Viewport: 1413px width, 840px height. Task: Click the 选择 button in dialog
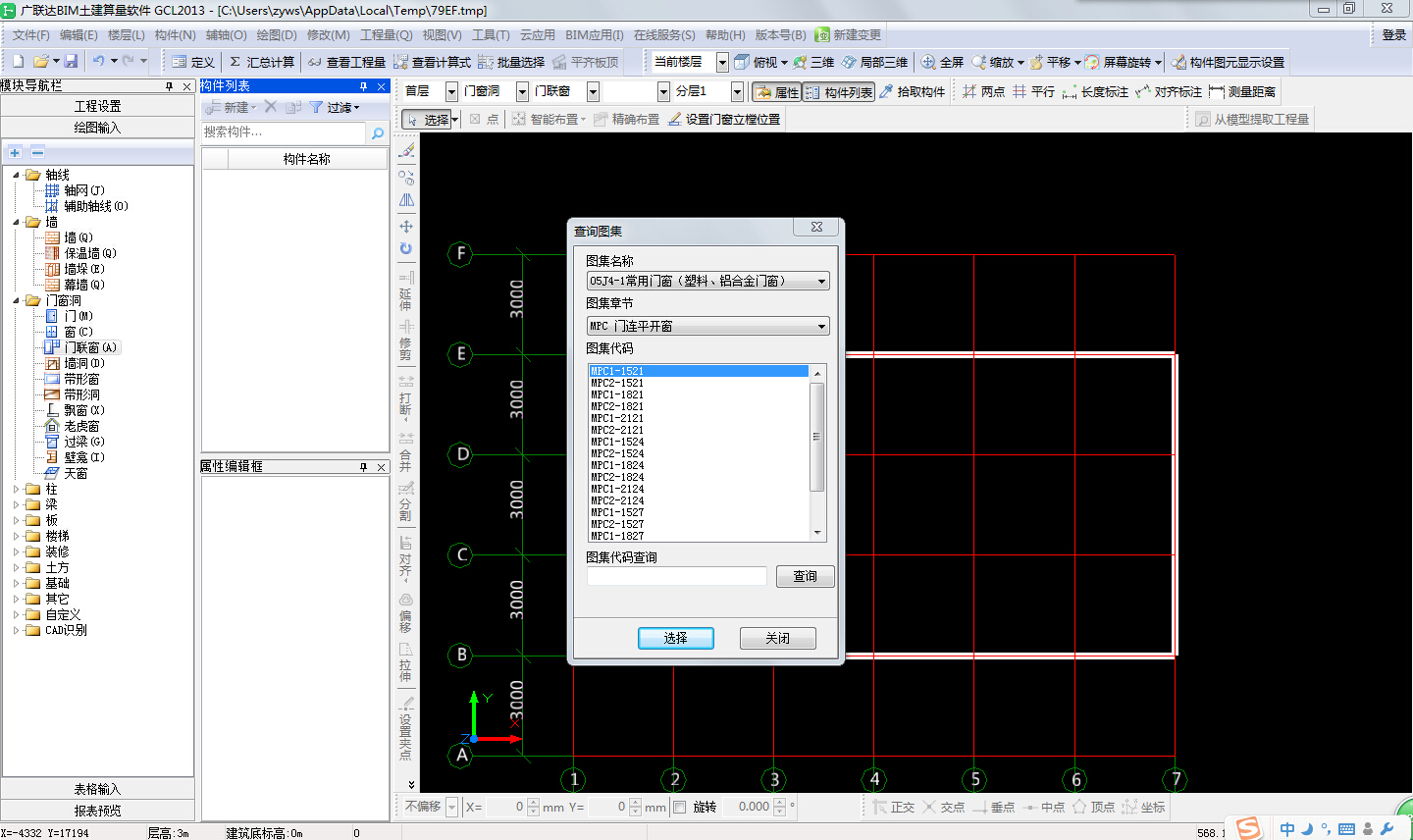675,638
